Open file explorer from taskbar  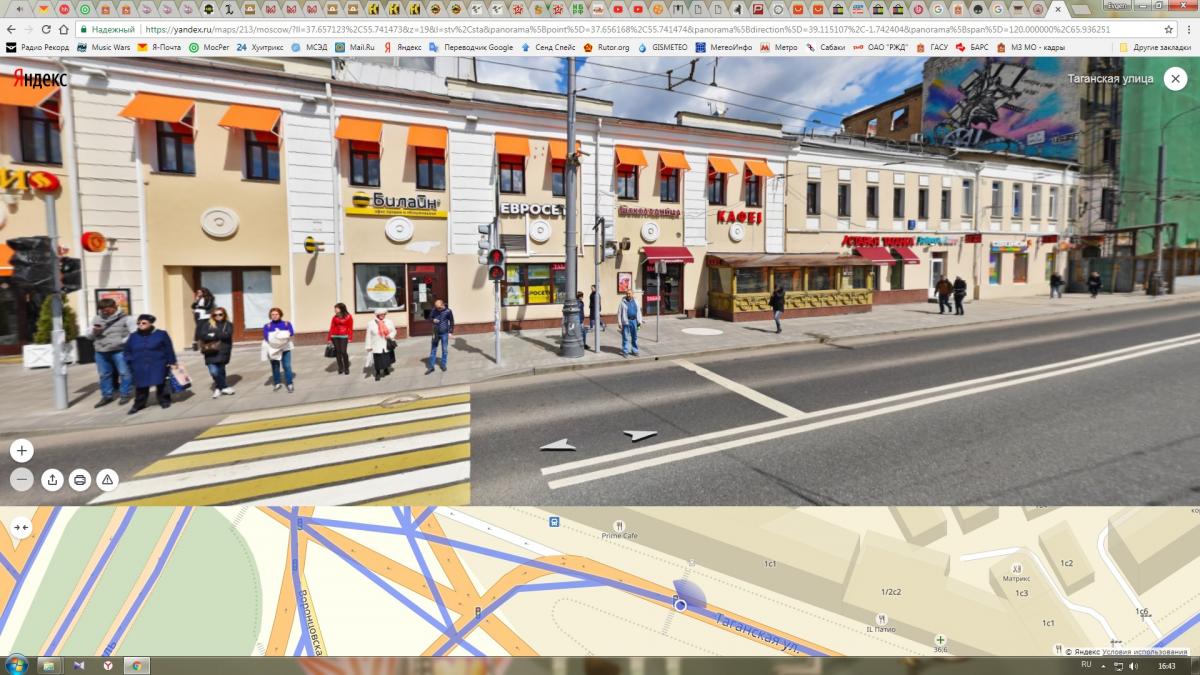click(x=49, y=665)
